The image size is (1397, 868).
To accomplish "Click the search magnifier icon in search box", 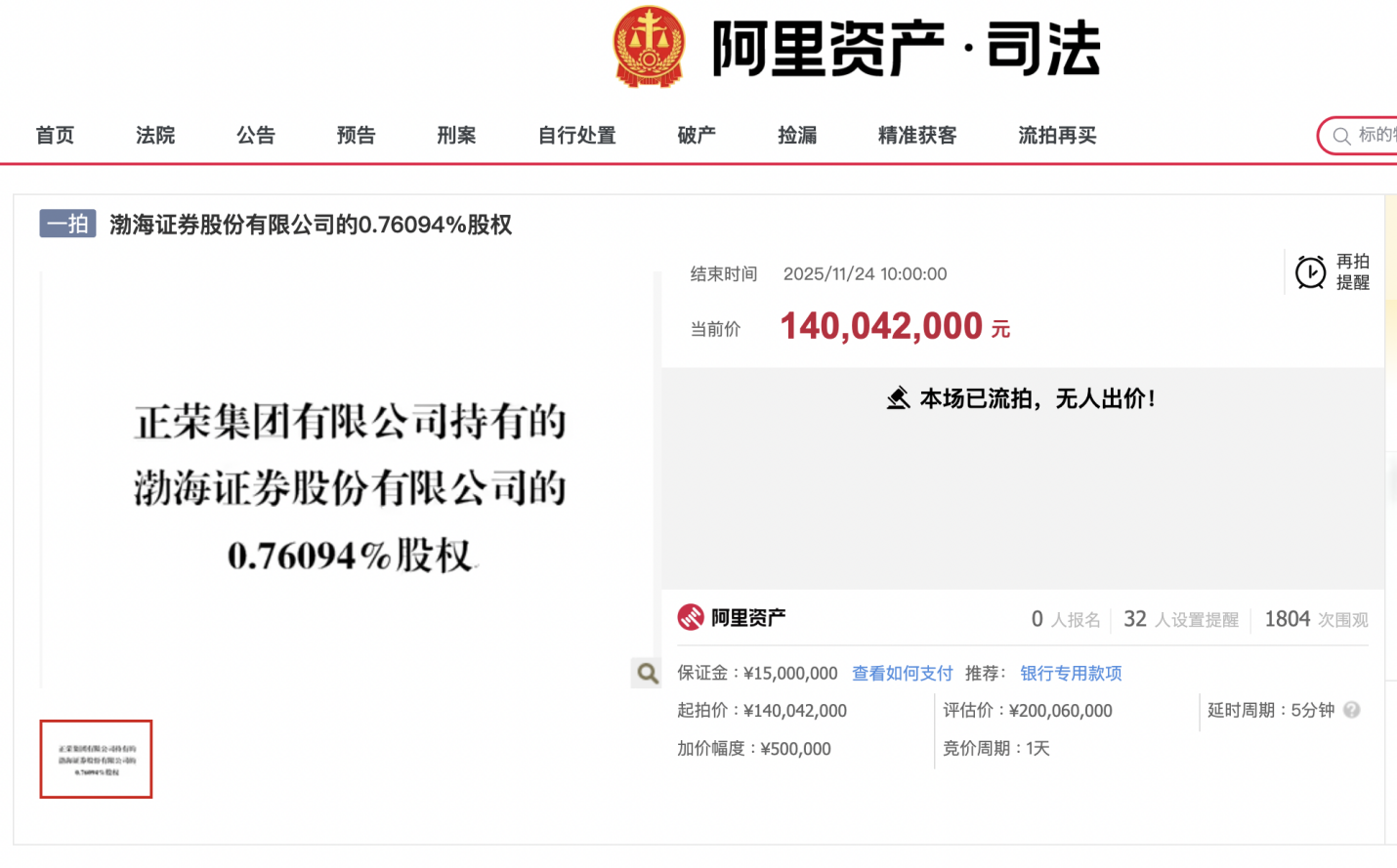I will (1342, 136).
